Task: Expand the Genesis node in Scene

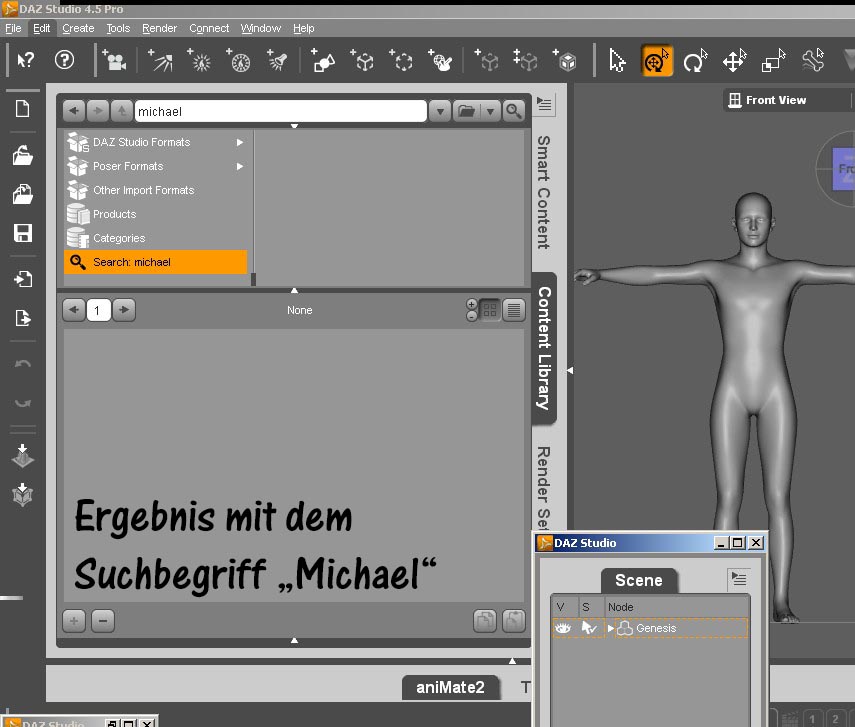Action: pyautogui.click(x=611, y=628)
